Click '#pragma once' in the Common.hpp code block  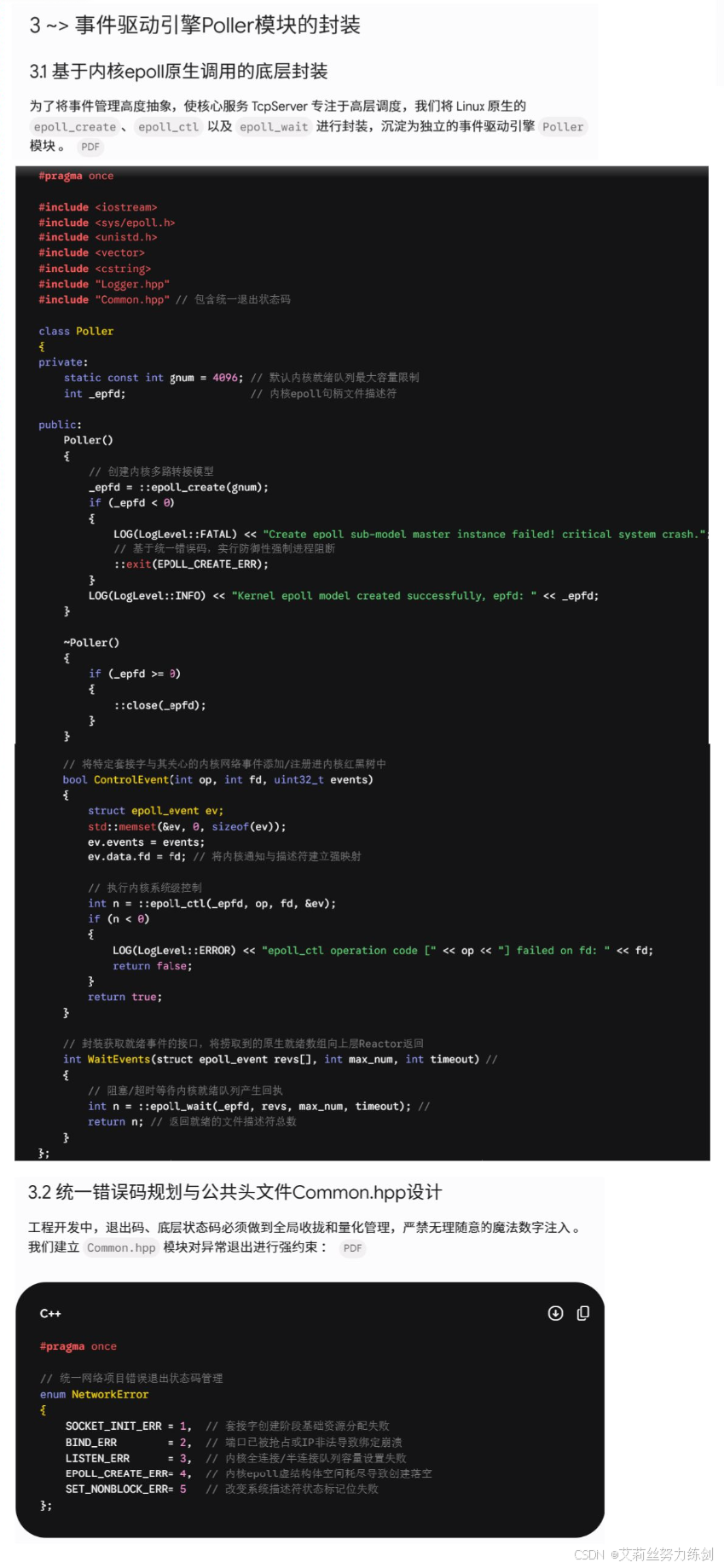(78, 1346)
